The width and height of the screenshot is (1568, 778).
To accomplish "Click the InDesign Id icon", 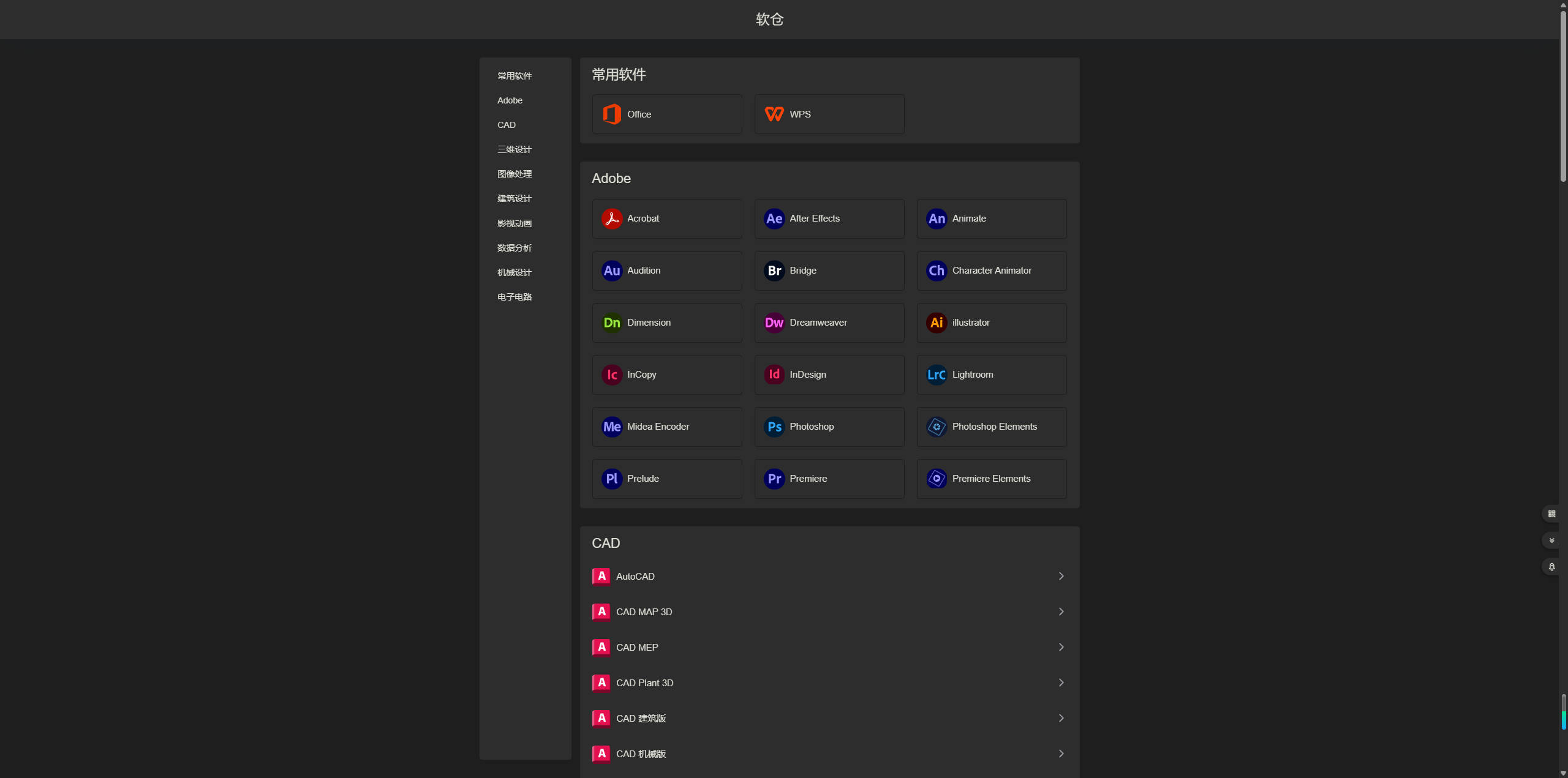I will pyautogui.click(x=774, y=375).
